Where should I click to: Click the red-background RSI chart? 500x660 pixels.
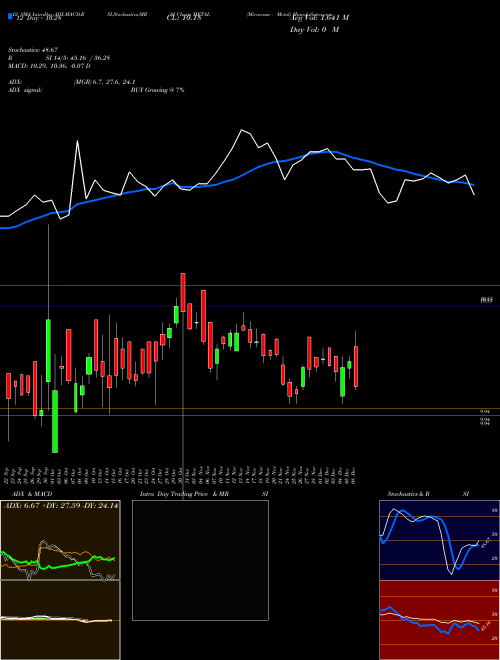pyautogui.click(x=439, y=620)
